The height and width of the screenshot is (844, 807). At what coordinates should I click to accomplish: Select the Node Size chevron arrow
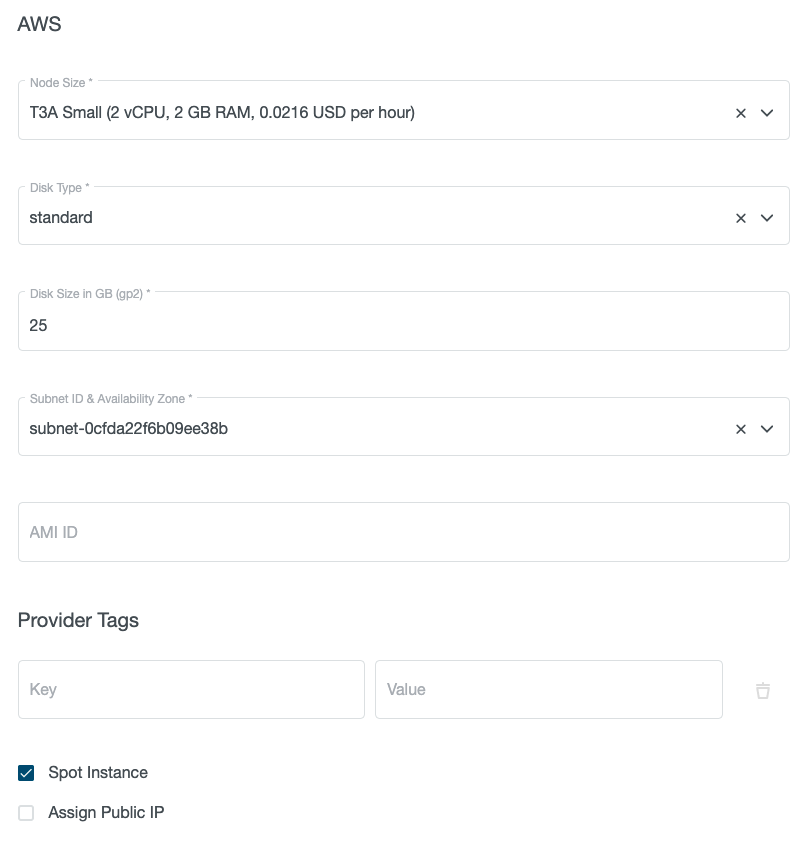pyautogui.click(x=767, y=112)
